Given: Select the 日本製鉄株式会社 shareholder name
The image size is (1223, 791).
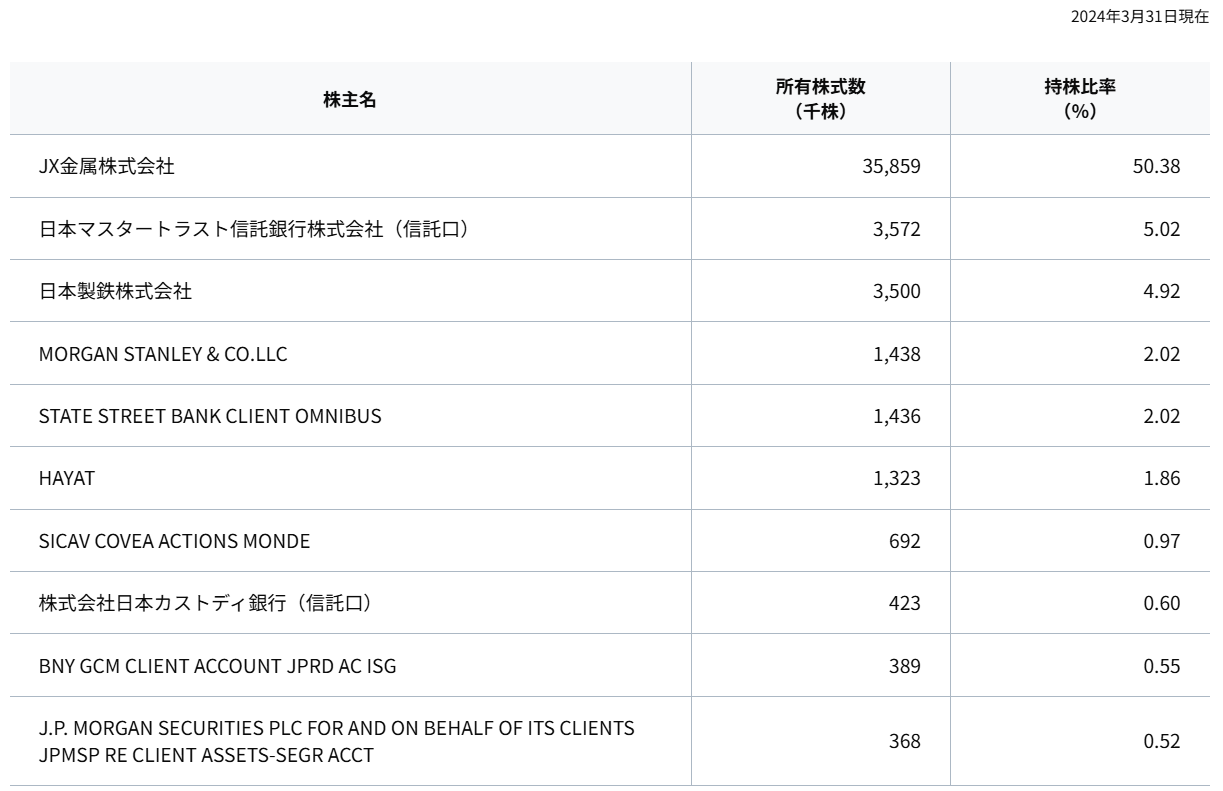Looking at the screenshot, I should click(x=115, y=292).
